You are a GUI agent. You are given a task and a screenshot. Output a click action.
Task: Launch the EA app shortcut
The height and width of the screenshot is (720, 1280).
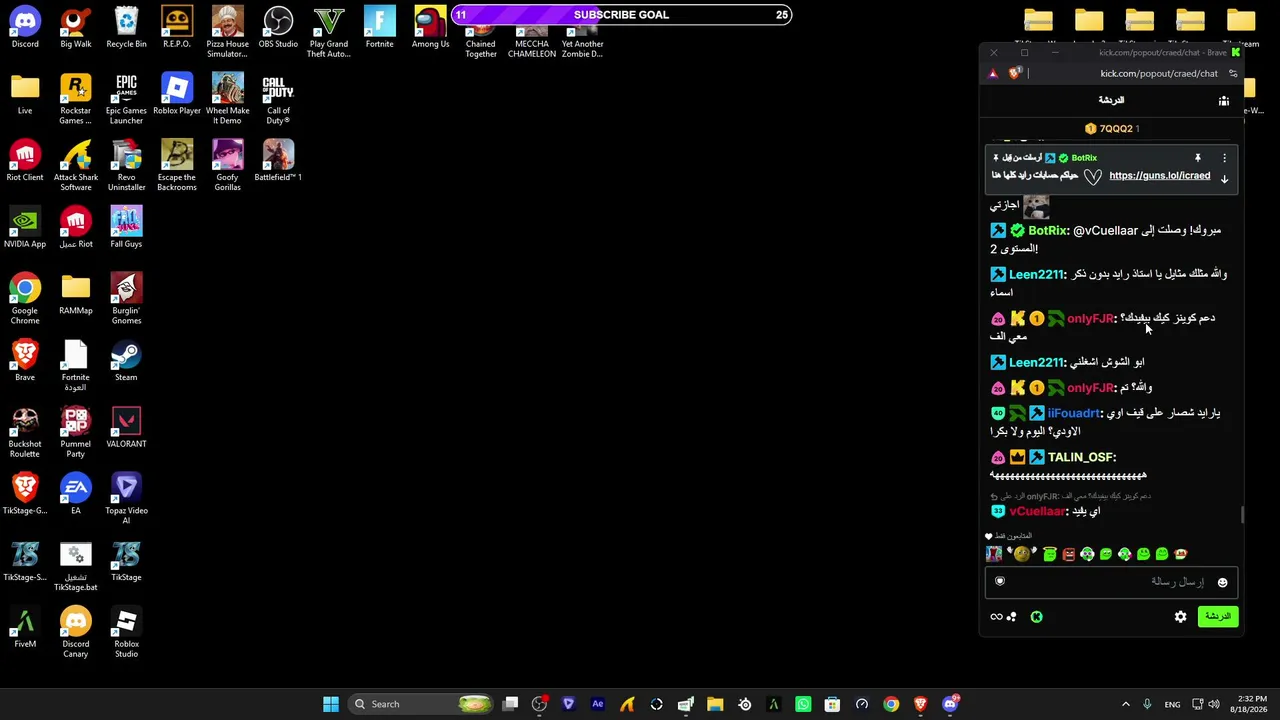(76, 494)
